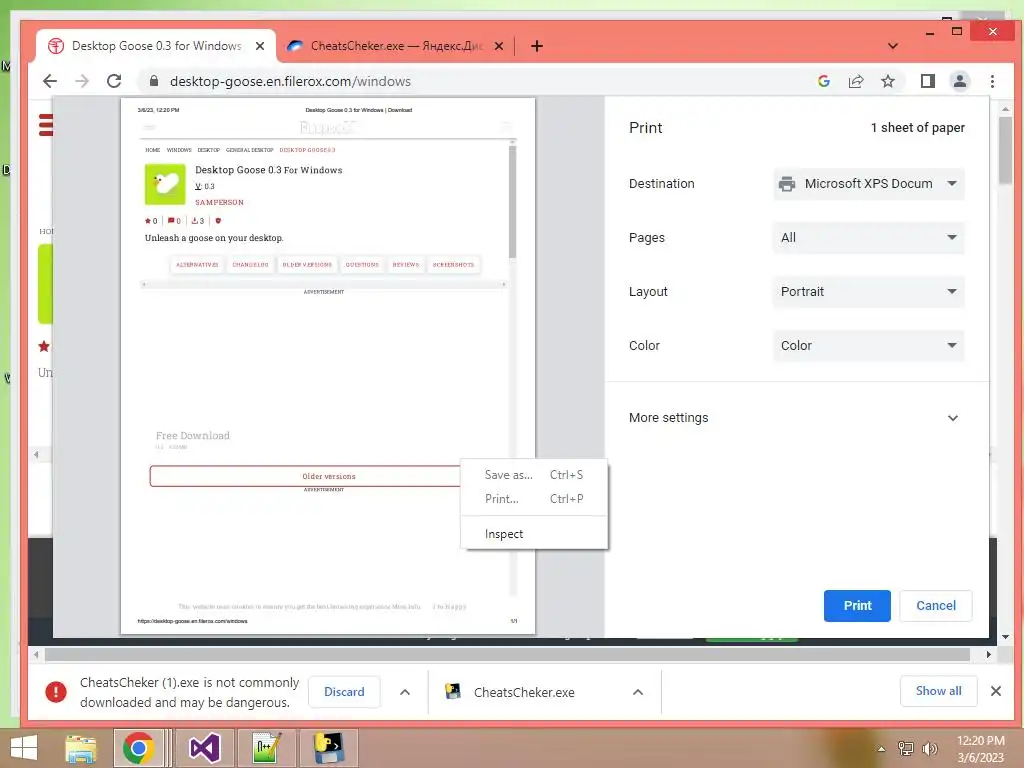The height and width of the screenshot is (768, 1024).
Task: Reload the current page
Action: [114, 81]
